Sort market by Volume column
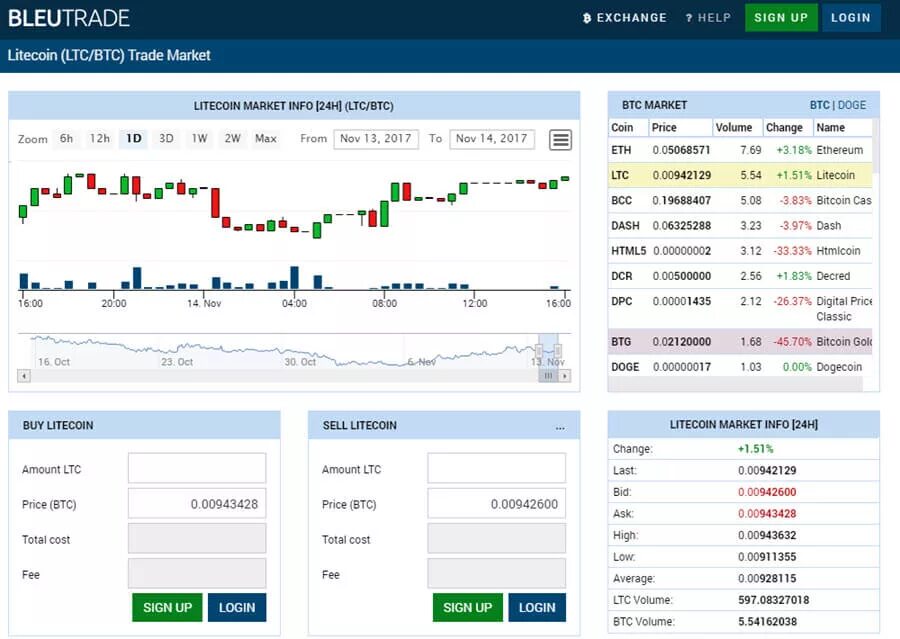 click(x=737, y=127)
